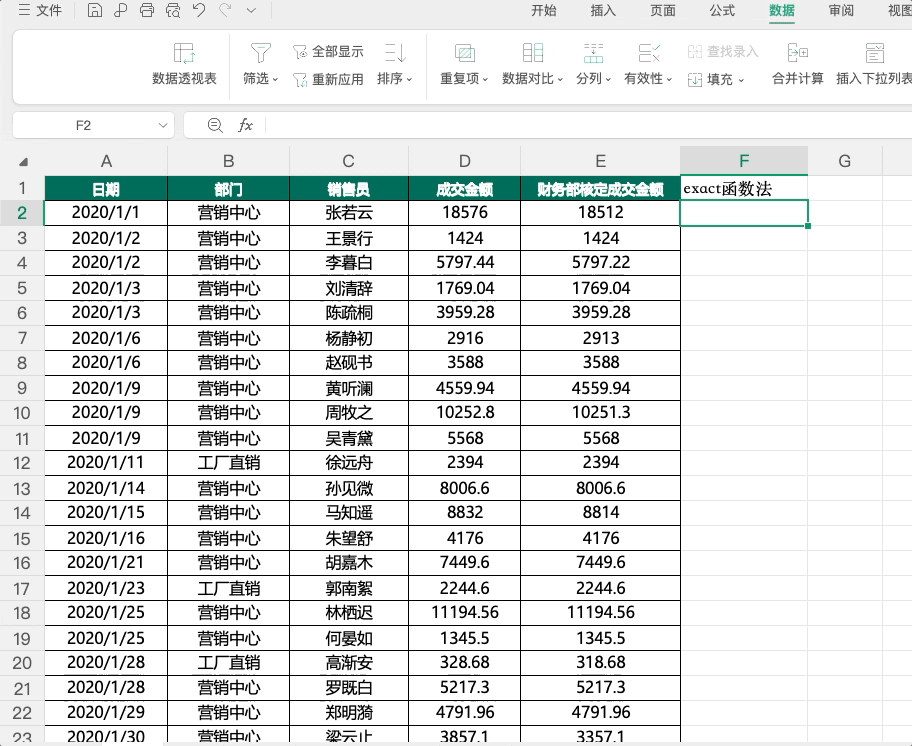Screen dimensions: 912x746
Task: Click cell with 郑明漪
Action: coord(349,713)
